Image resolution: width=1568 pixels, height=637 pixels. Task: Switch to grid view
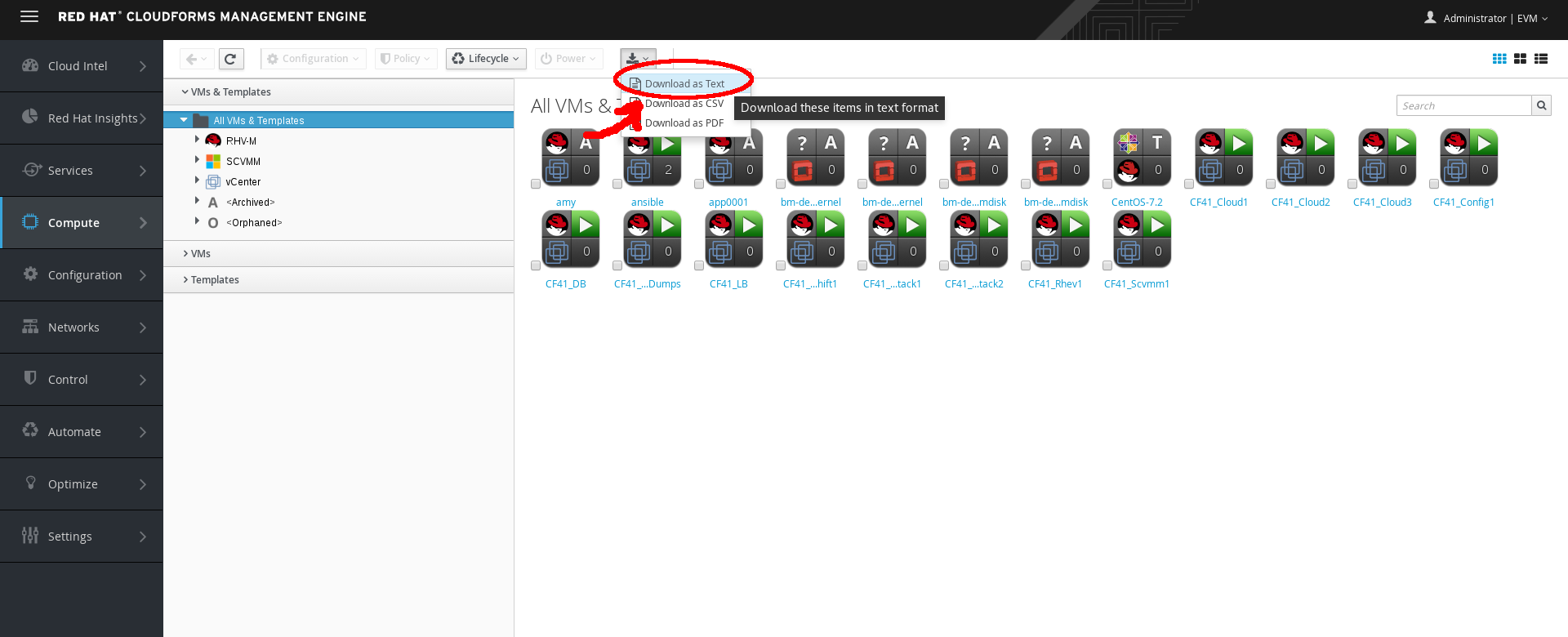click(1499, 59)
